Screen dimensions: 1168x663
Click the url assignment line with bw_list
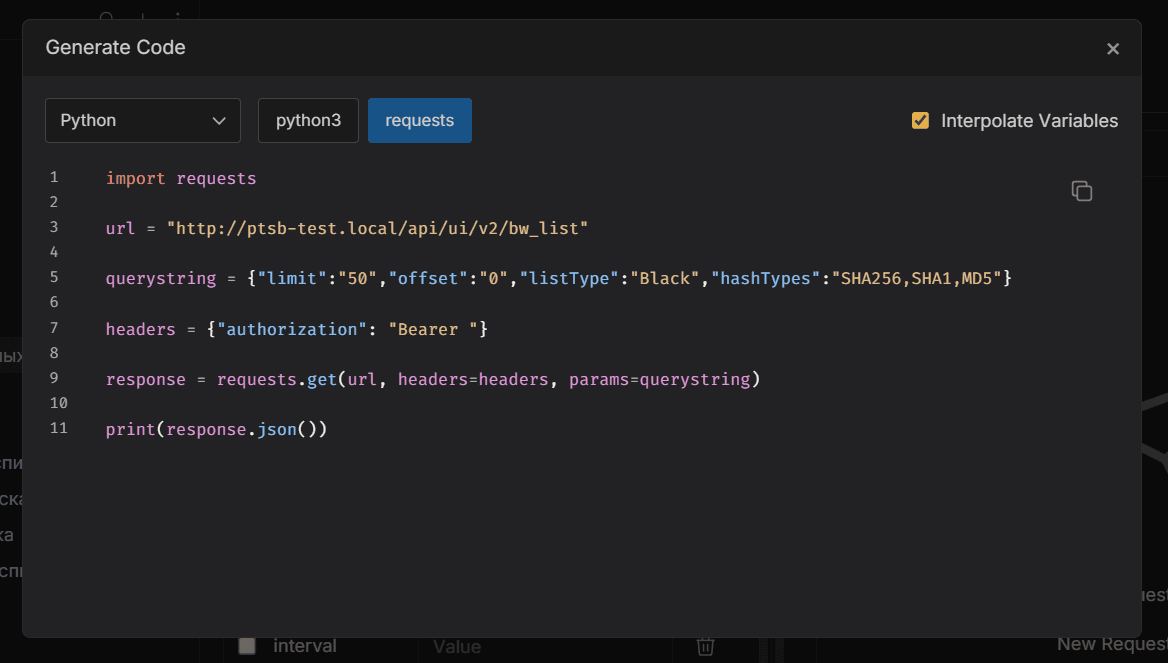(346, 228)
